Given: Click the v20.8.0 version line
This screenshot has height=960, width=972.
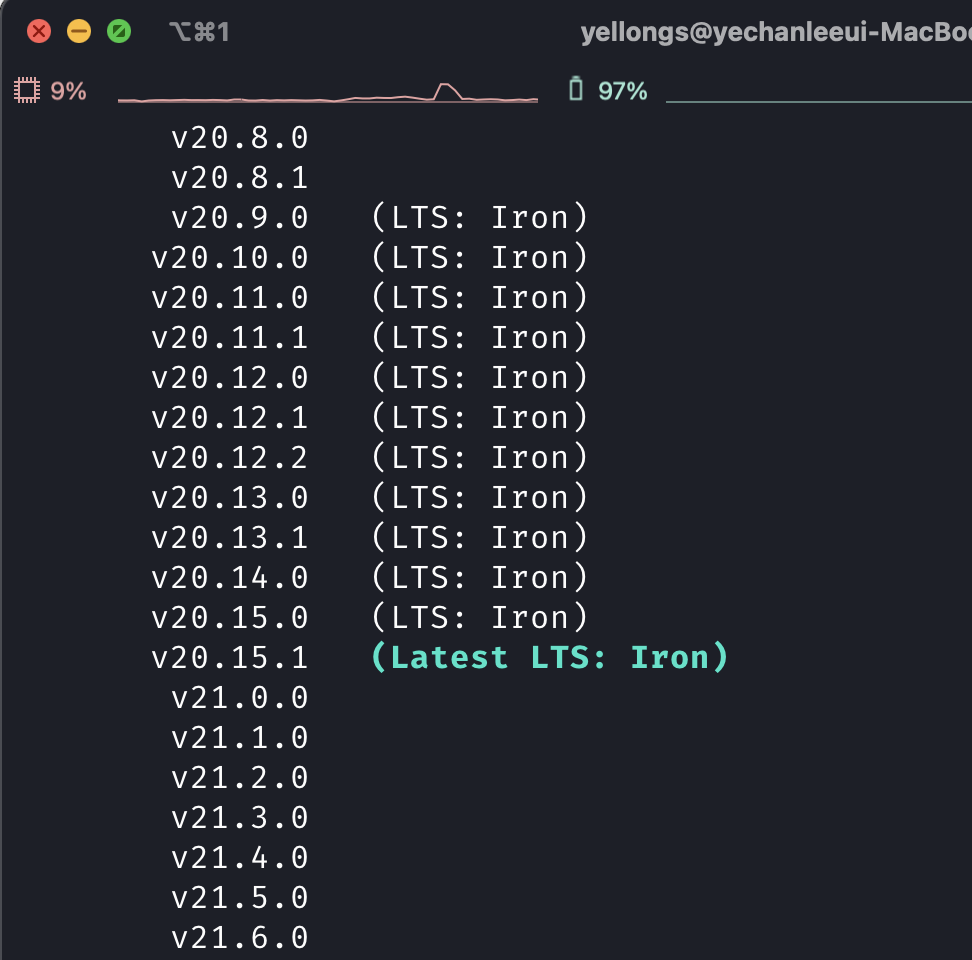Looking at the screenshot, I should click(240, 138).
